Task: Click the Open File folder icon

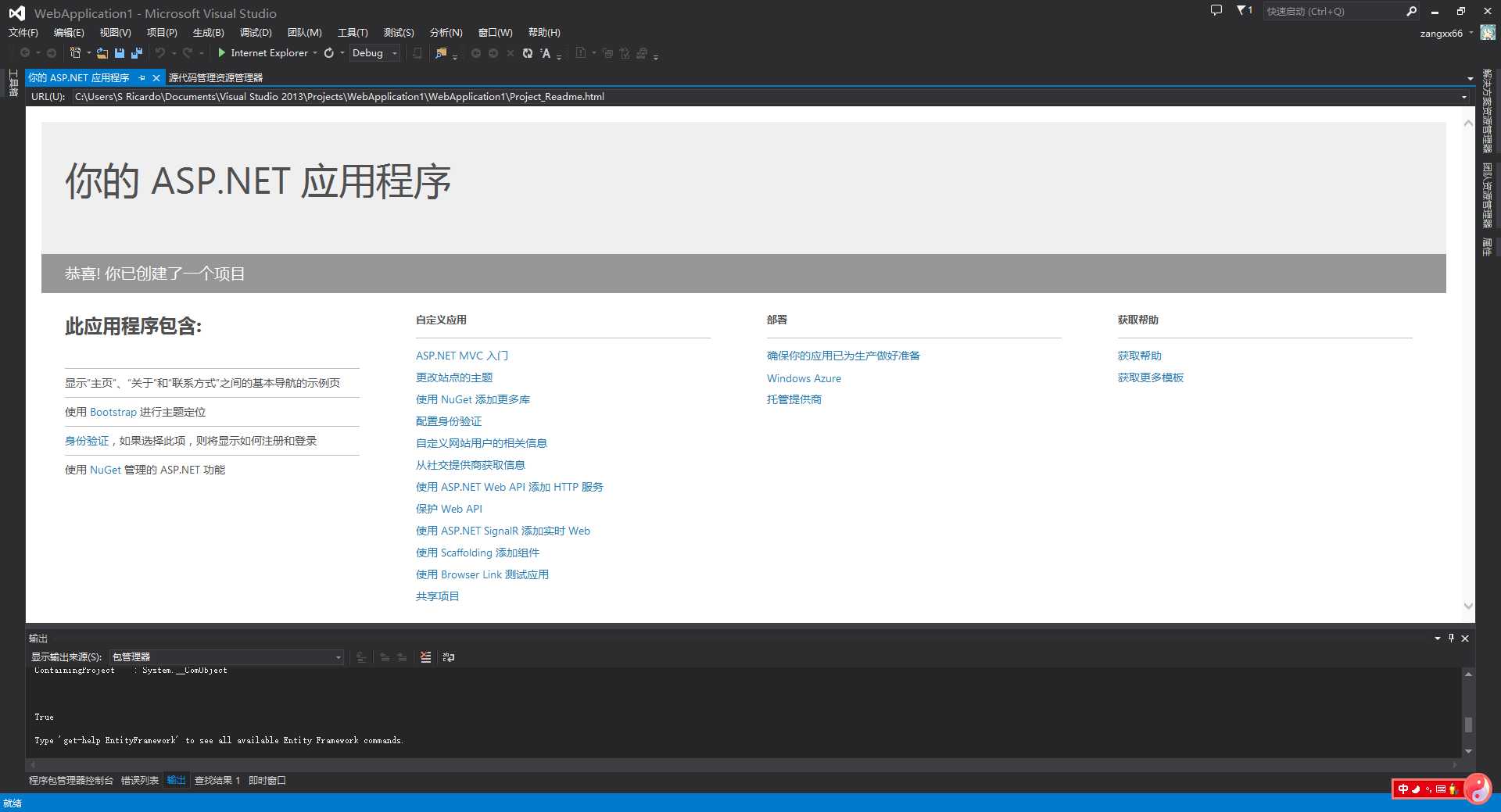Action: point(102,53)
